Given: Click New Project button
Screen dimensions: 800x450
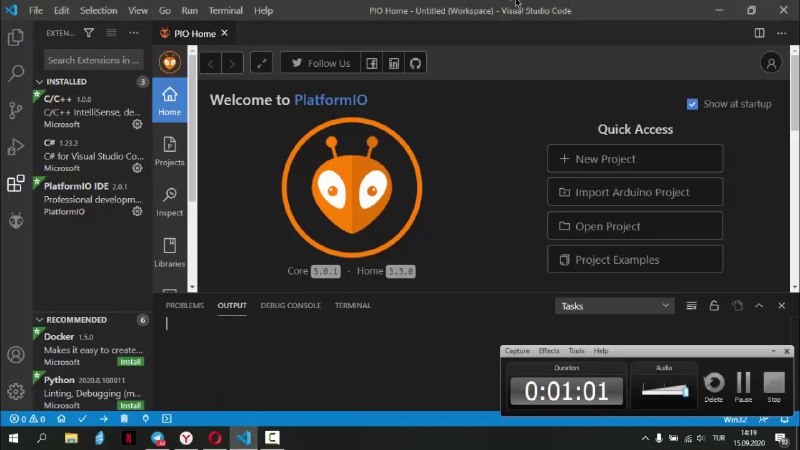Looking at the screenshot, I should [635, 159].
